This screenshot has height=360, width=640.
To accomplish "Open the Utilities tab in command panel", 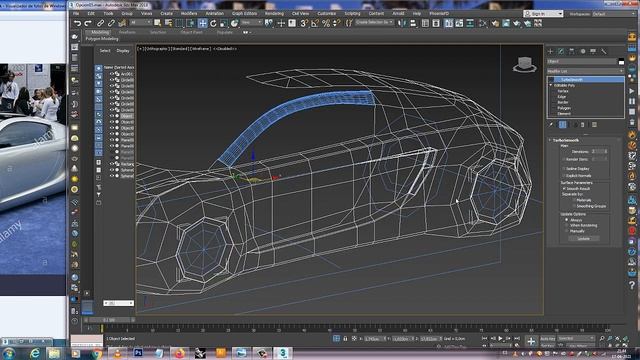I will (x=604, y=51).
